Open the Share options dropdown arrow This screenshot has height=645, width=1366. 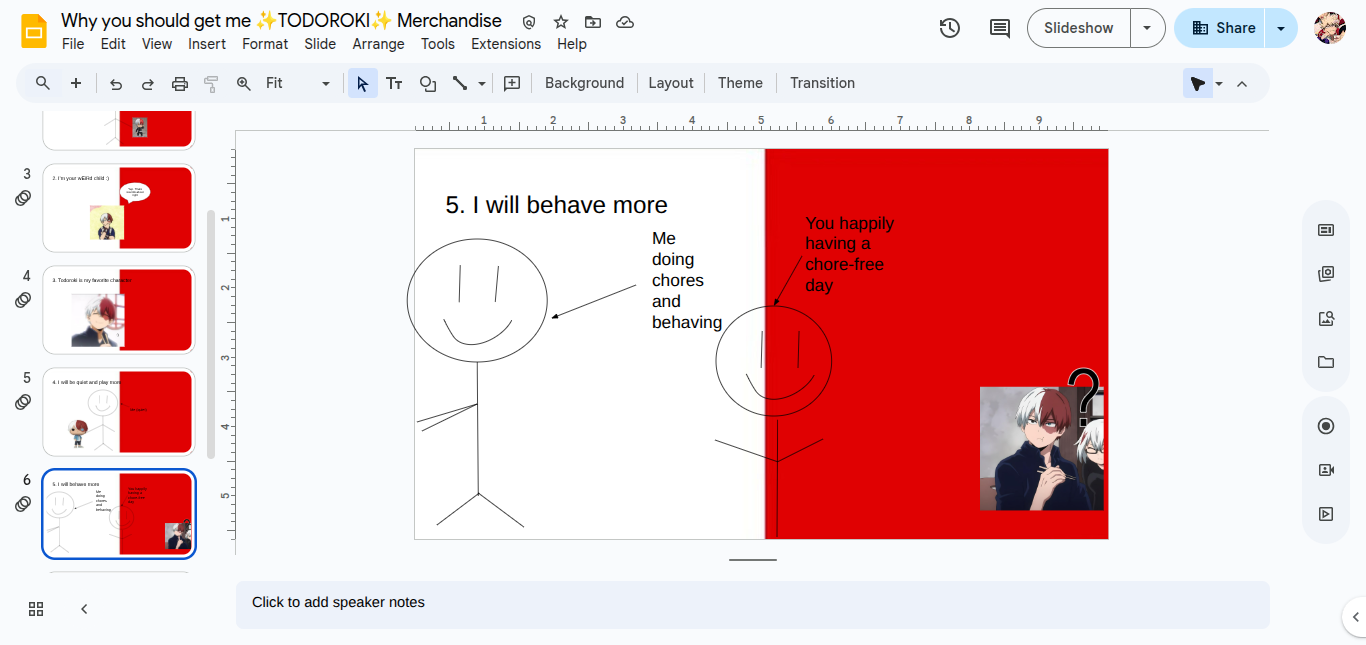[1281, 28]
